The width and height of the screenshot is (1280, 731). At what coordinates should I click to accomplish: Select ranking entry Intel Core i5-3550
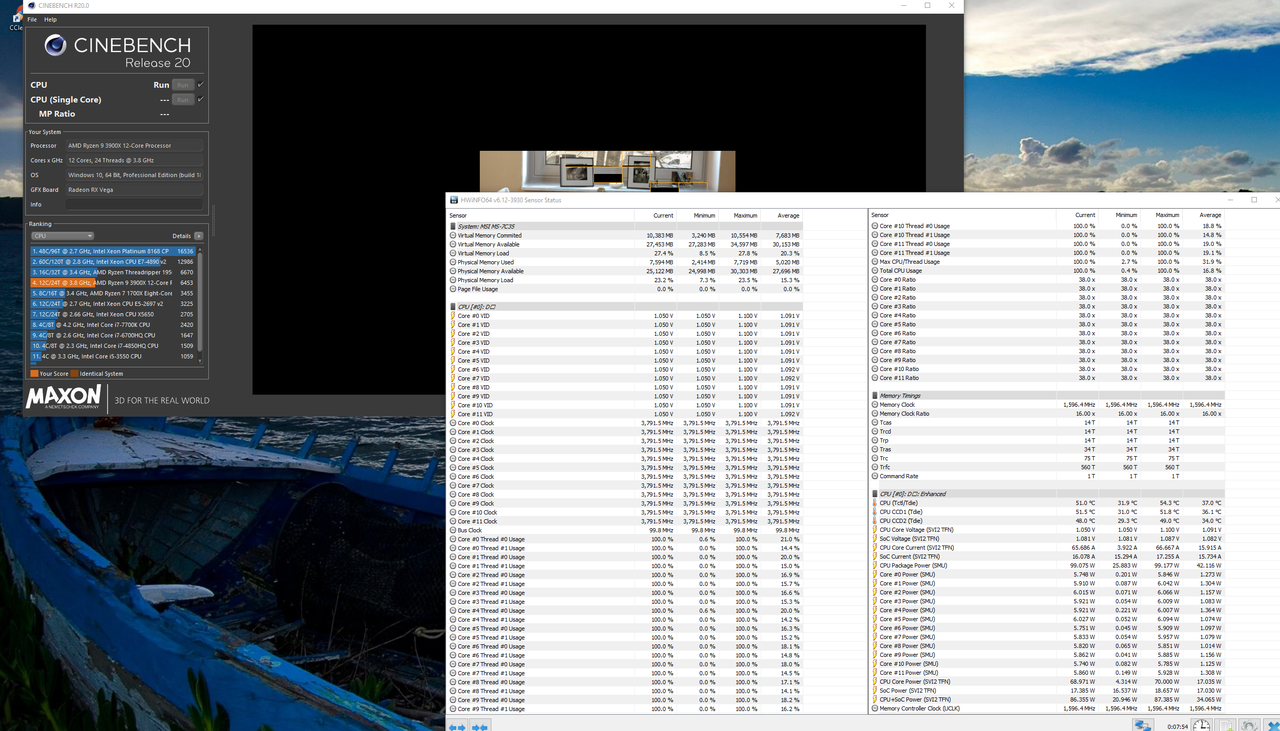113,356
